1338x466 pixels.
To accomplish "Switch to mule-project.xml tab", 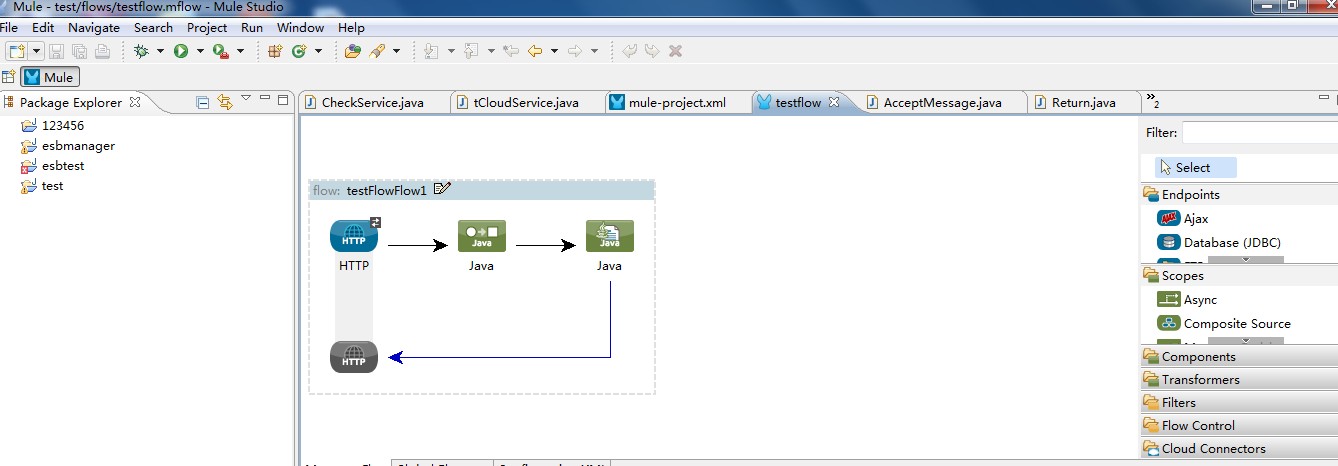I will tap(677, 102).
